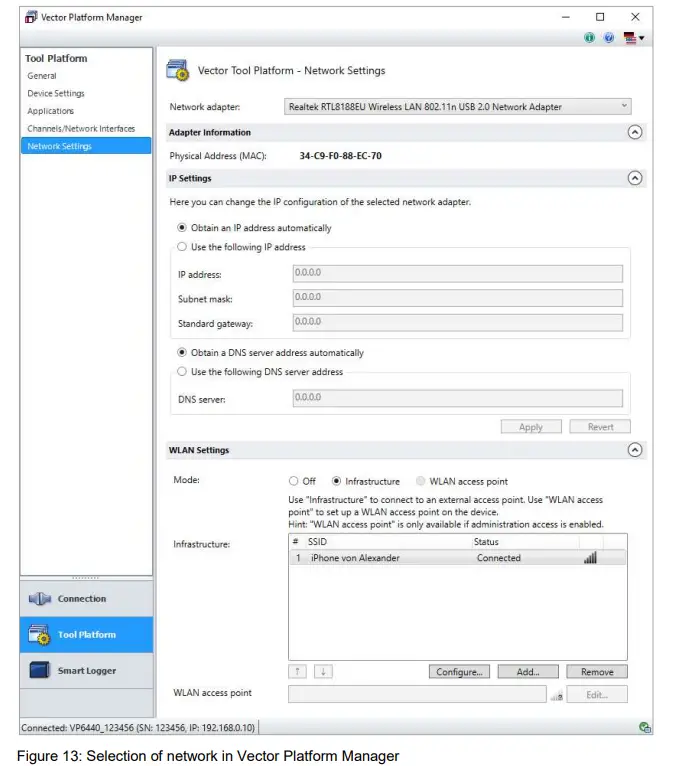The image size is (682, 766).
Task: Select Obtain an IP address automatically
Action: click(182, 228)
